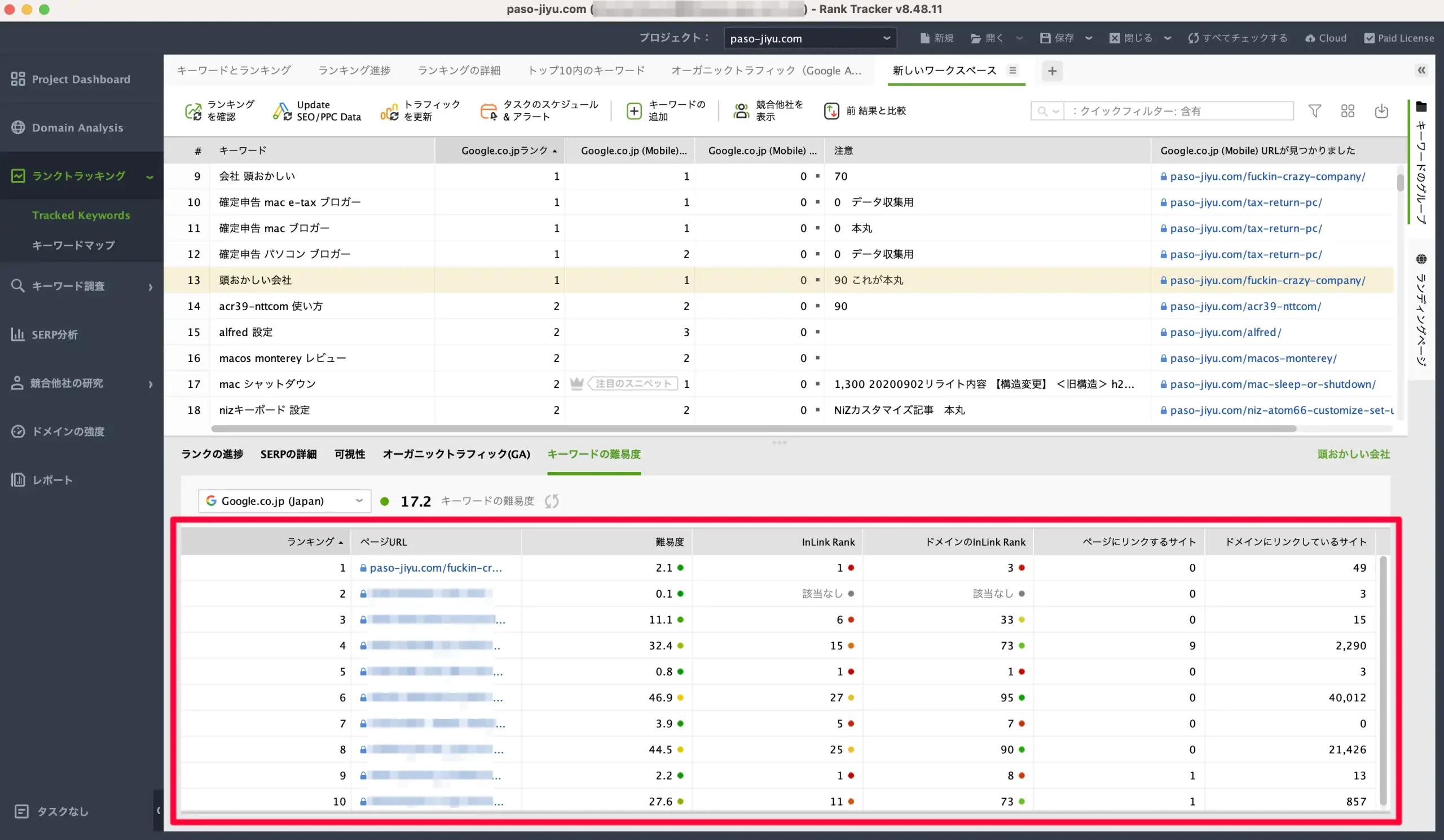Image resolution: width=1444 pixels, height=840 pixels.
Task: Open the project selector paso-jiyu.com dropdown
Action: click(x=809, y=38)
